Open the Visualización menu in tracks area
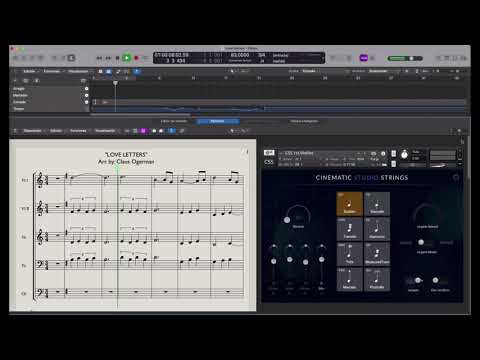The image size is (480, 360). 78,71
